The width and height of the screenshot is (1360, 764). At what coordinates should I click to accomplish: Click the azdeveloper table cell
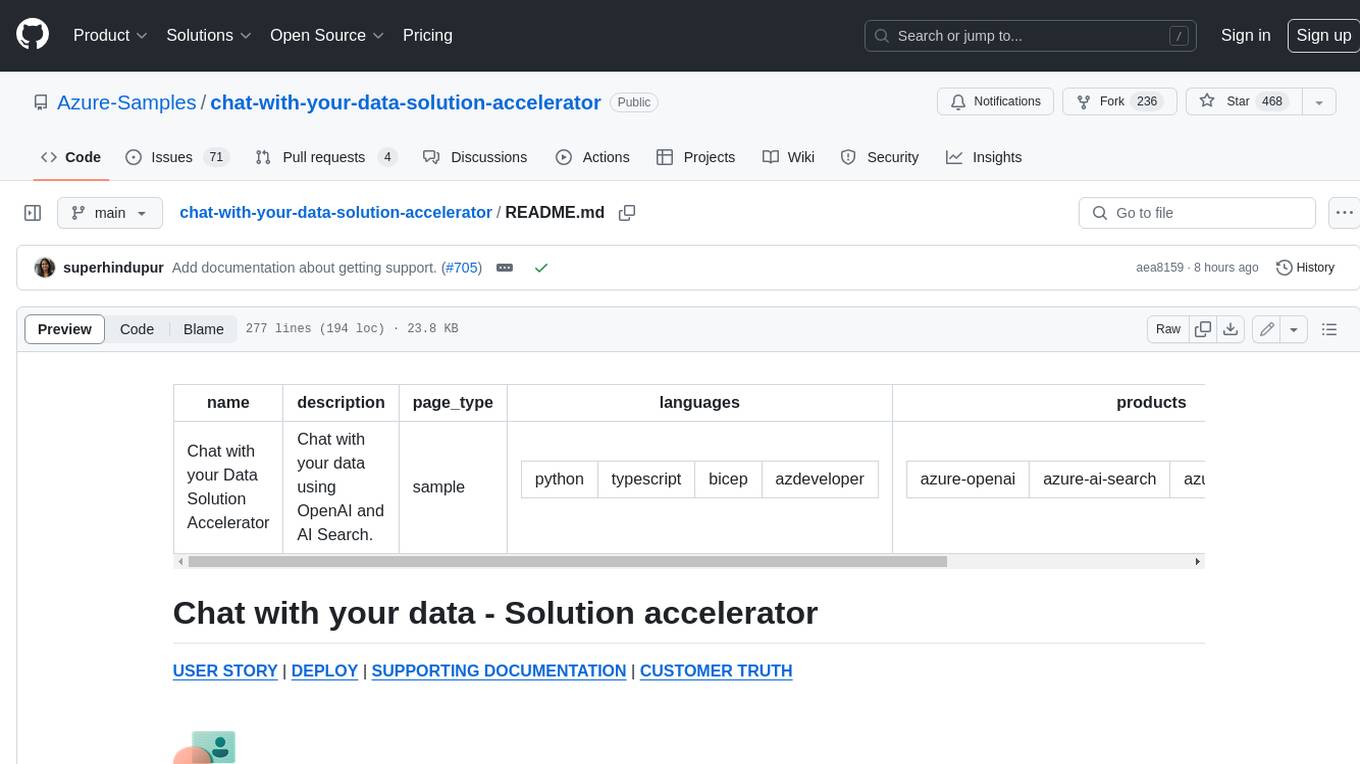coord(820,479)
